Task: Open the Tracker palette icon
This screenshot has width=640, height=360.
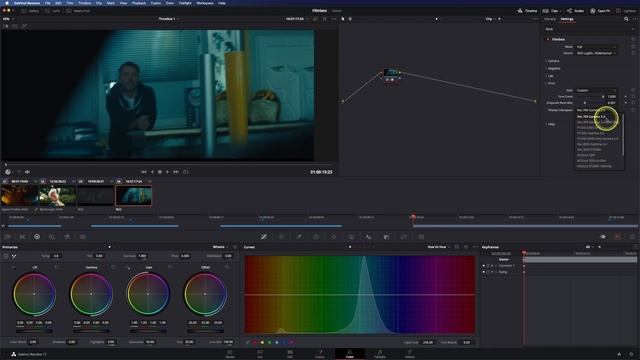Action: coord(333,237)
